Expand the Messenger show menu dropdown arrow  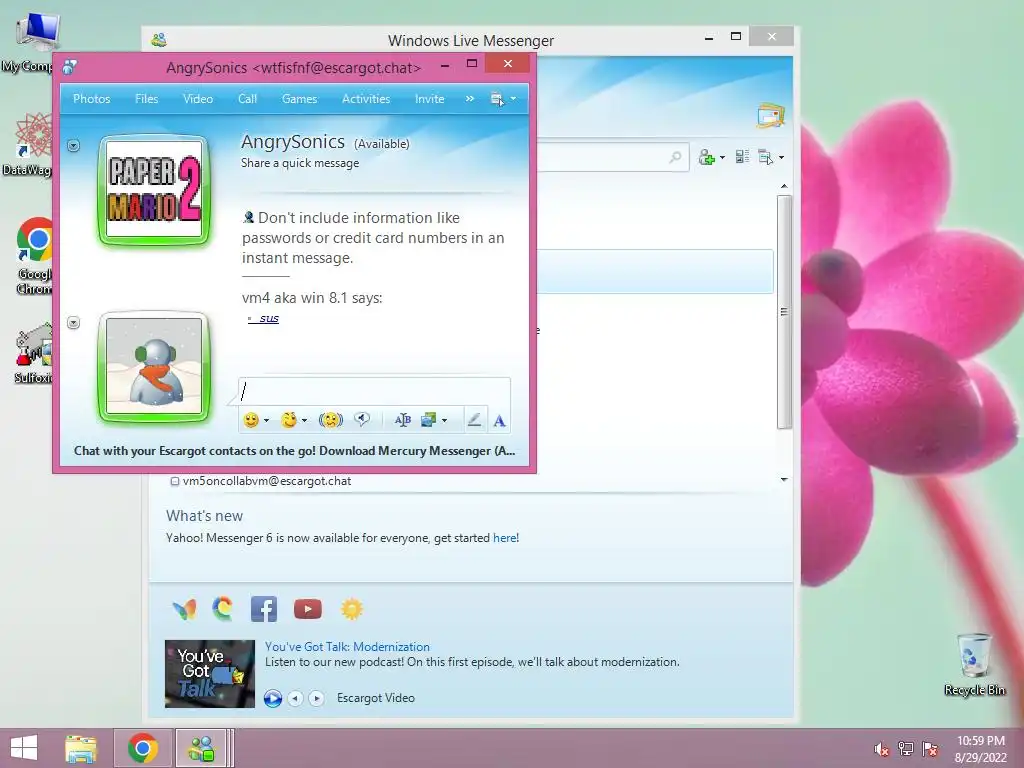point(782,157)
